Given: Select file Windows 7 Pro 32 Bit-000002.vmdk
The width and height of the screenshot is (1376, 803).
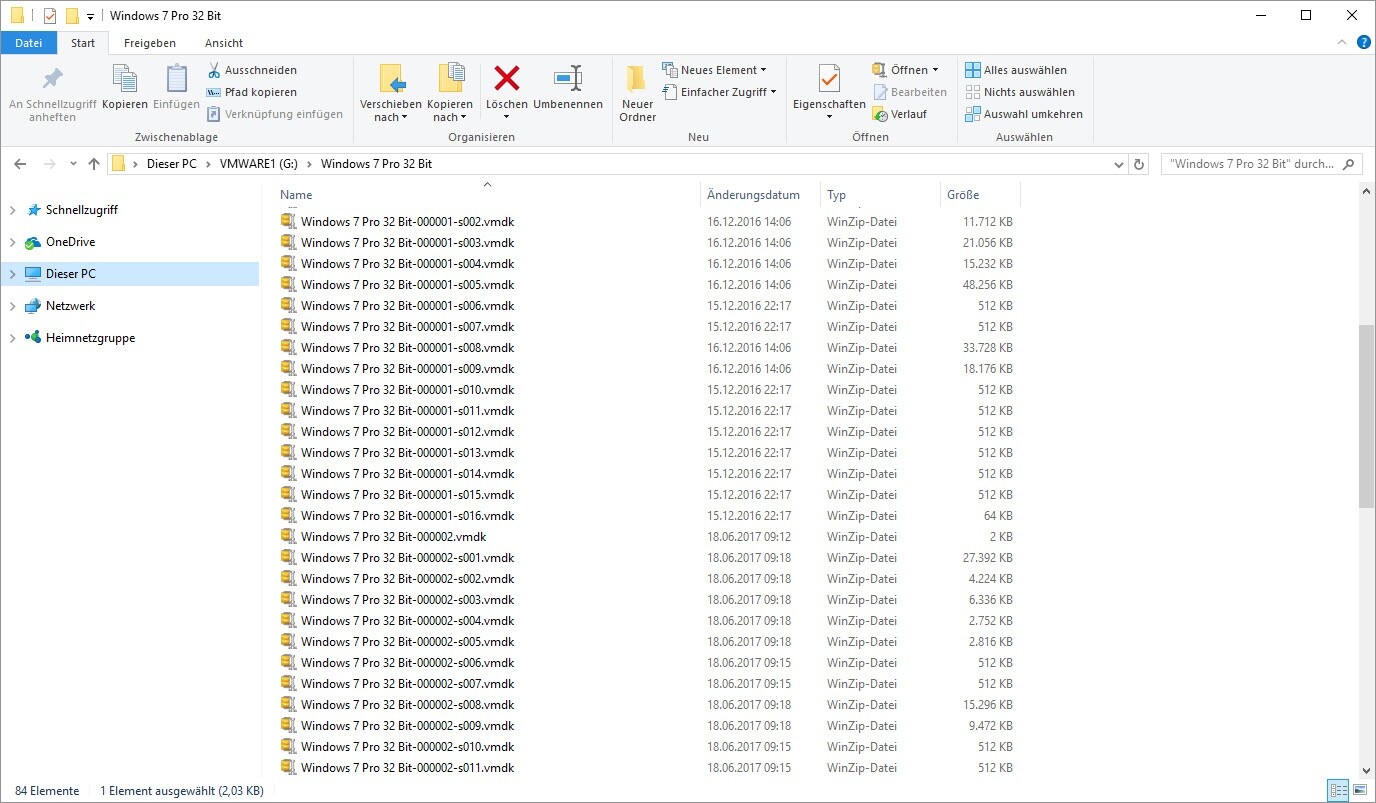Looking at the screenshot, I should tap(393, 537).
